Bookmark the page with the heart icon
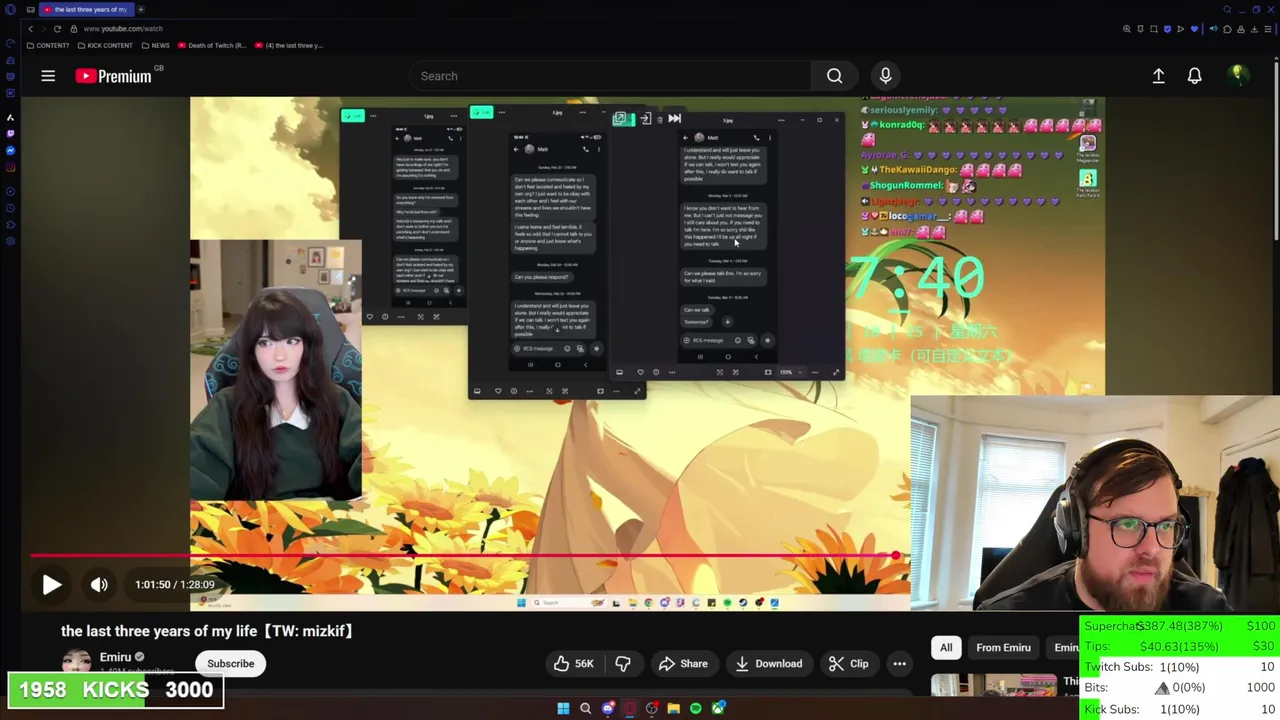This screenshot has height=720, width=1280. click(x=1194, y=29)
